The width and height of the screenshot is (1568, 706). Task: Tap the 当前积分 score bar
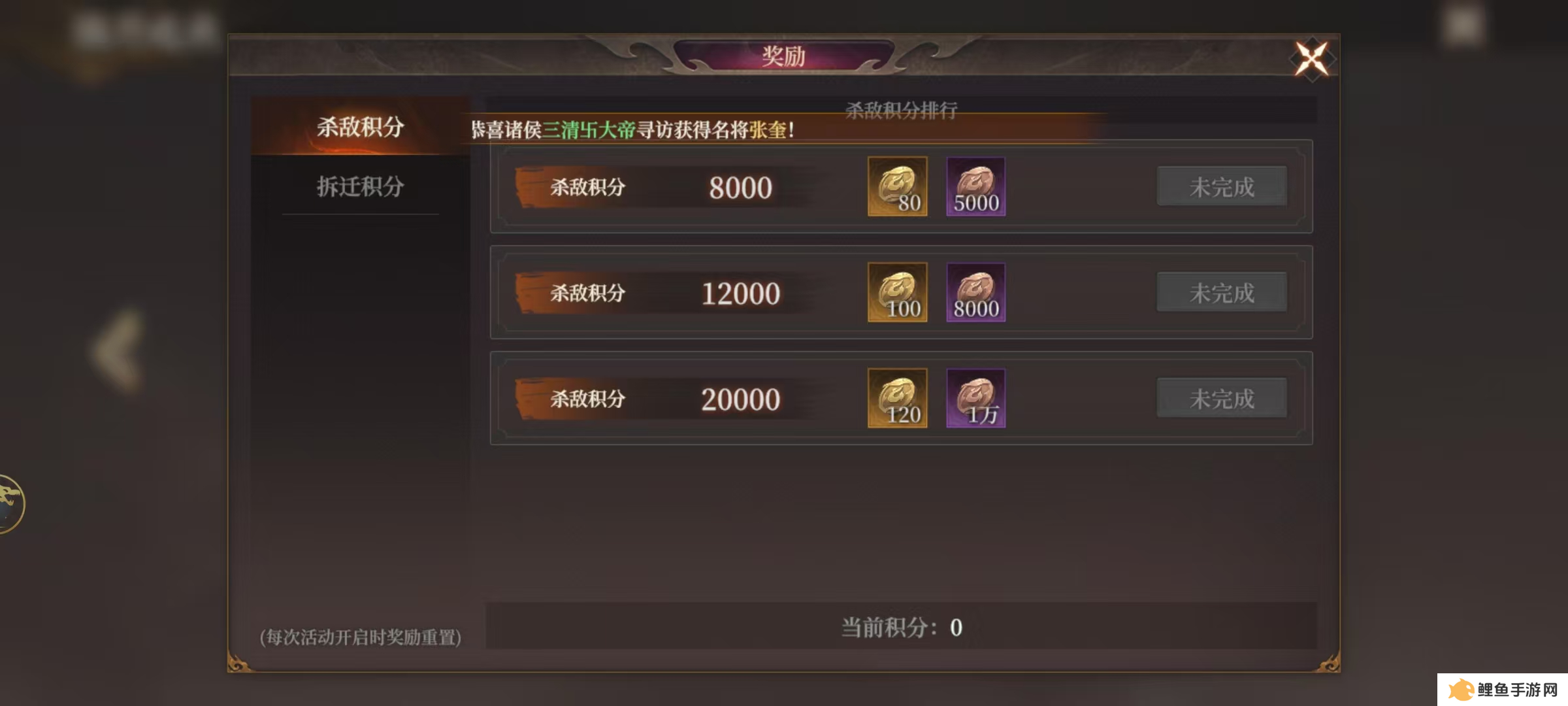tap(901, 626)
